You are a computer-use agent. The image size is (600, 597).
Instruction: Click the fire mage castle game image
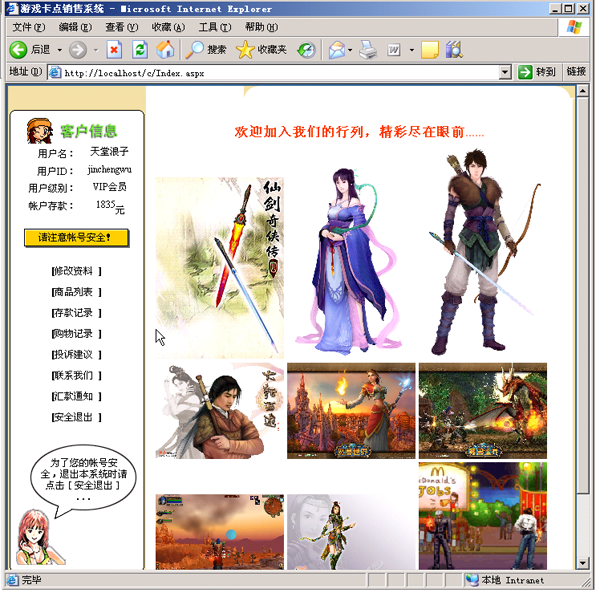[x=351, y=411]
